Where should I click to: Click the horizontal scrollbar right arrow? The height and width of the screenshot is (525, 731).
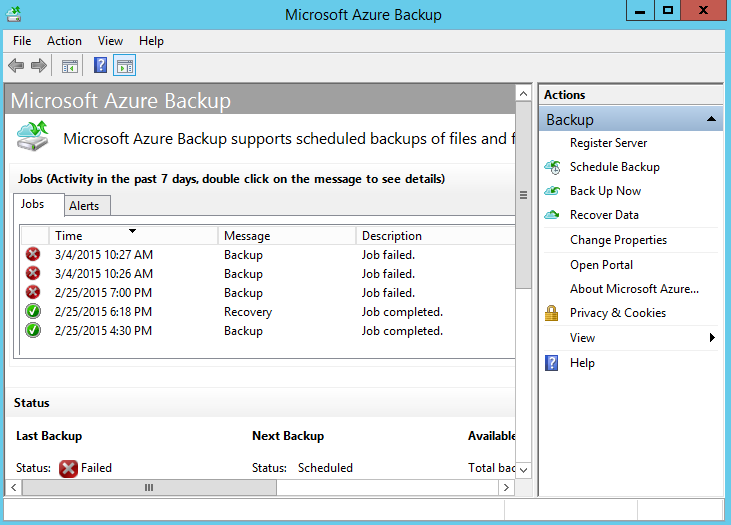point(506,488)
